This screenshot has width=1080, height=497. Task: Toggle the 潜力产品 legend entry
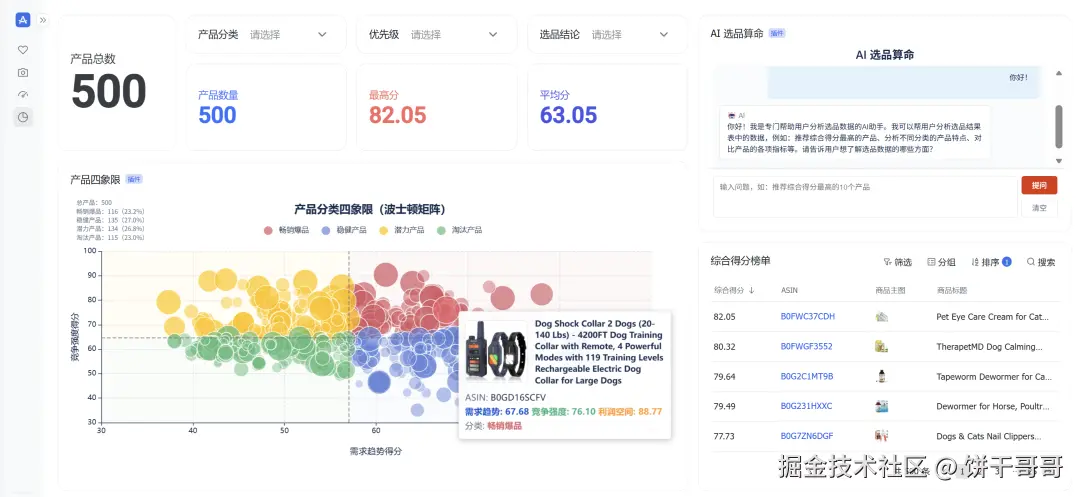pos(402,230)
